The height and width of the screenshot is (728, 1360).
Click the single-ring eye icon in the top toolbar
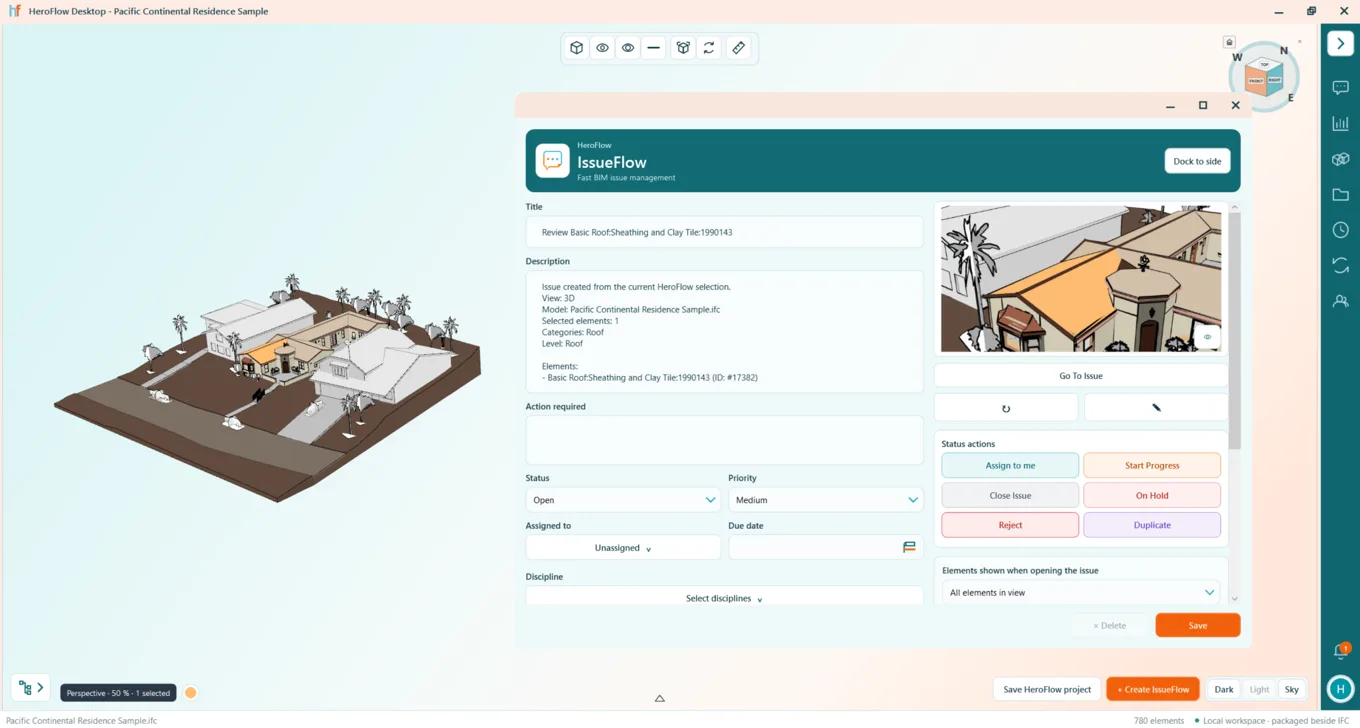pyautogui.click(x=602, y=48)
